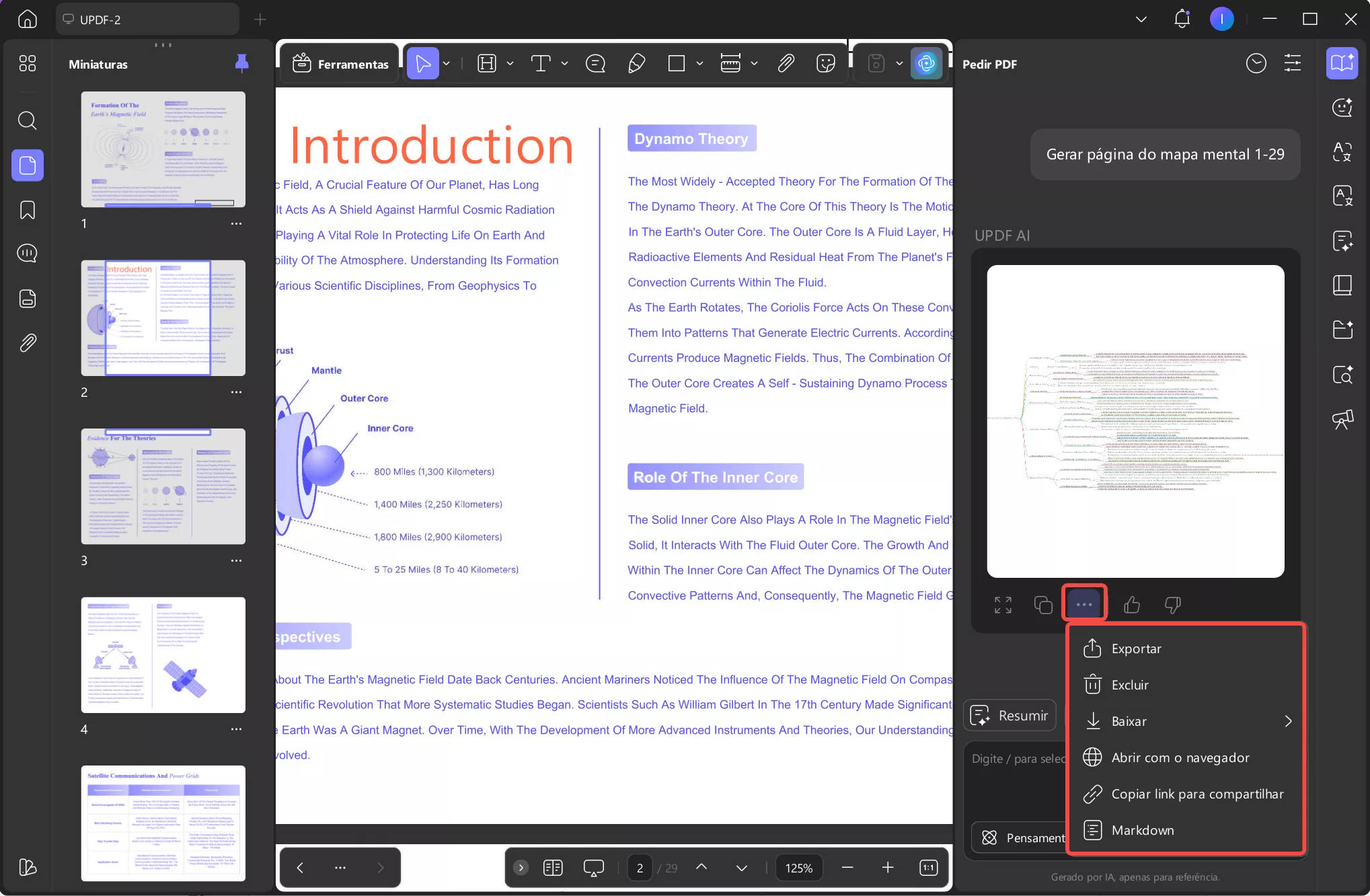
Task: Open the sticker tool
Action: tap(825, 63)
